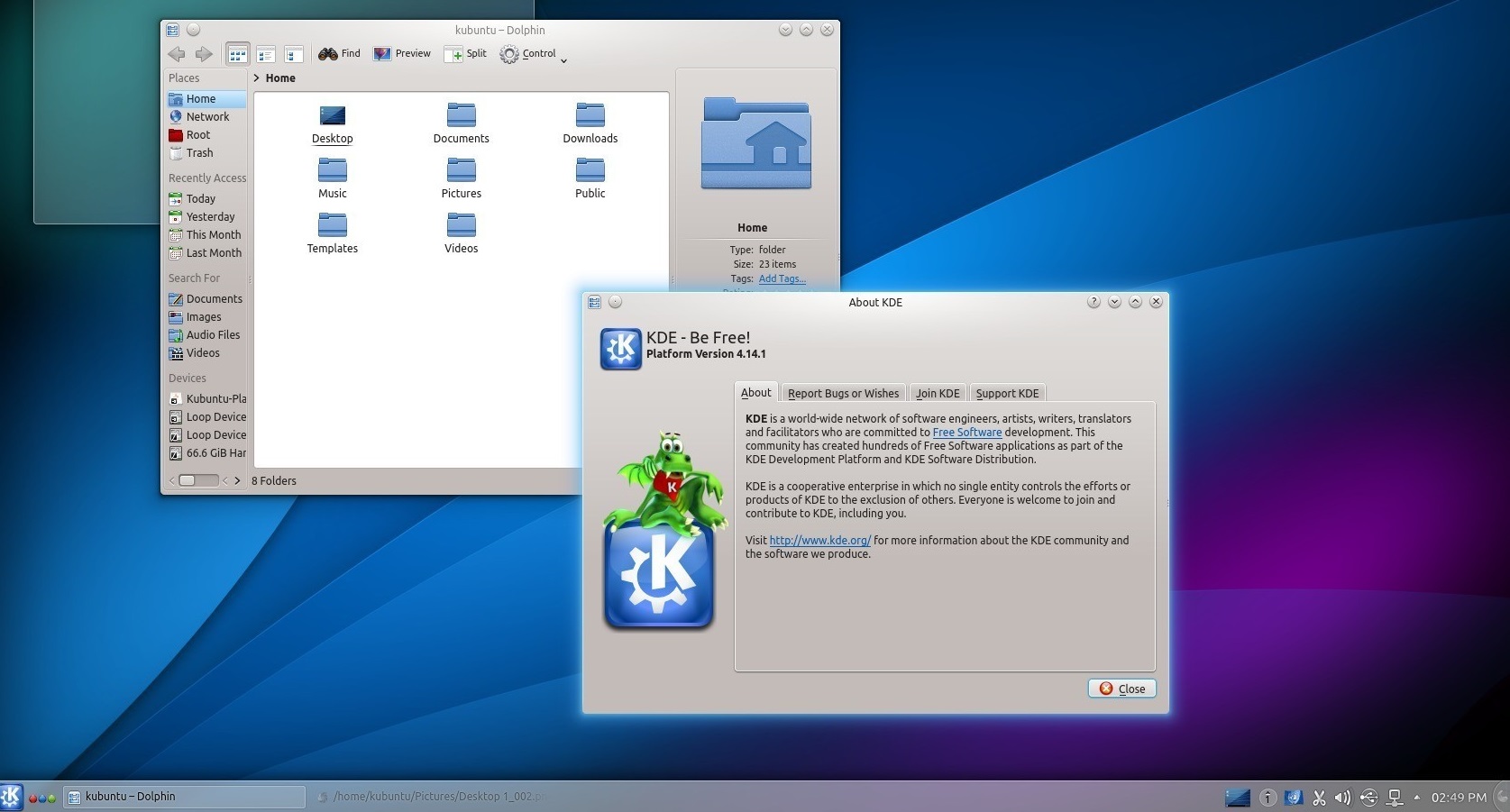Toggle Split view in Dolphin

coord(465,54)
